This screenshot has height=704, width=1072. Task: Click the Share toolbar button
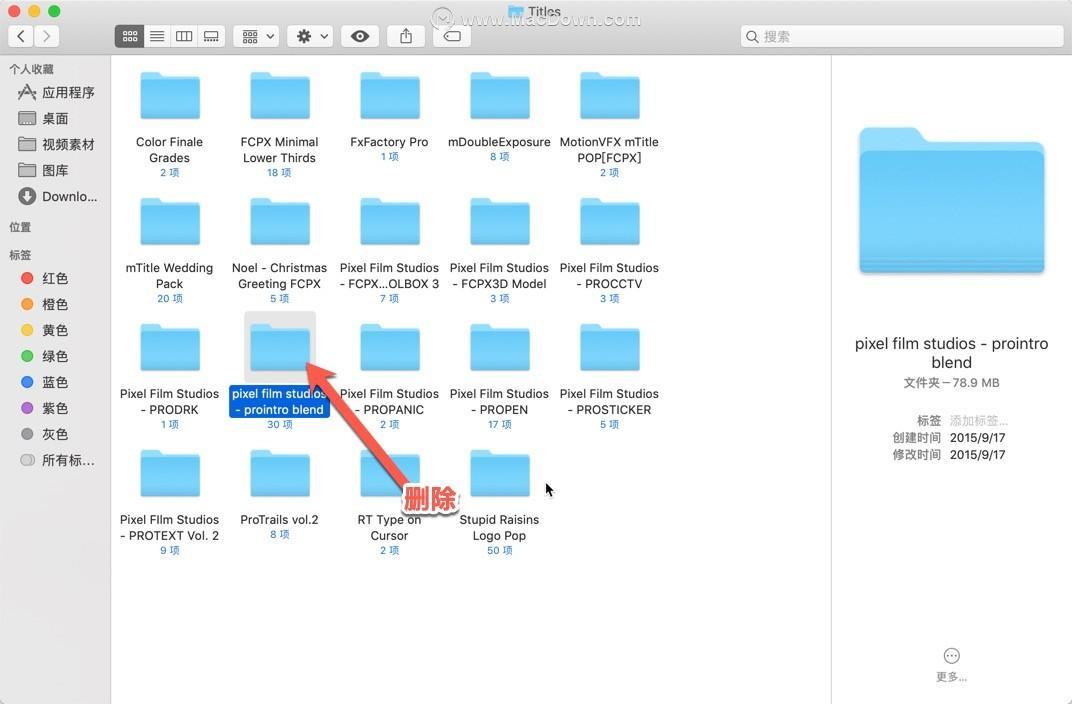click(406, 36)
